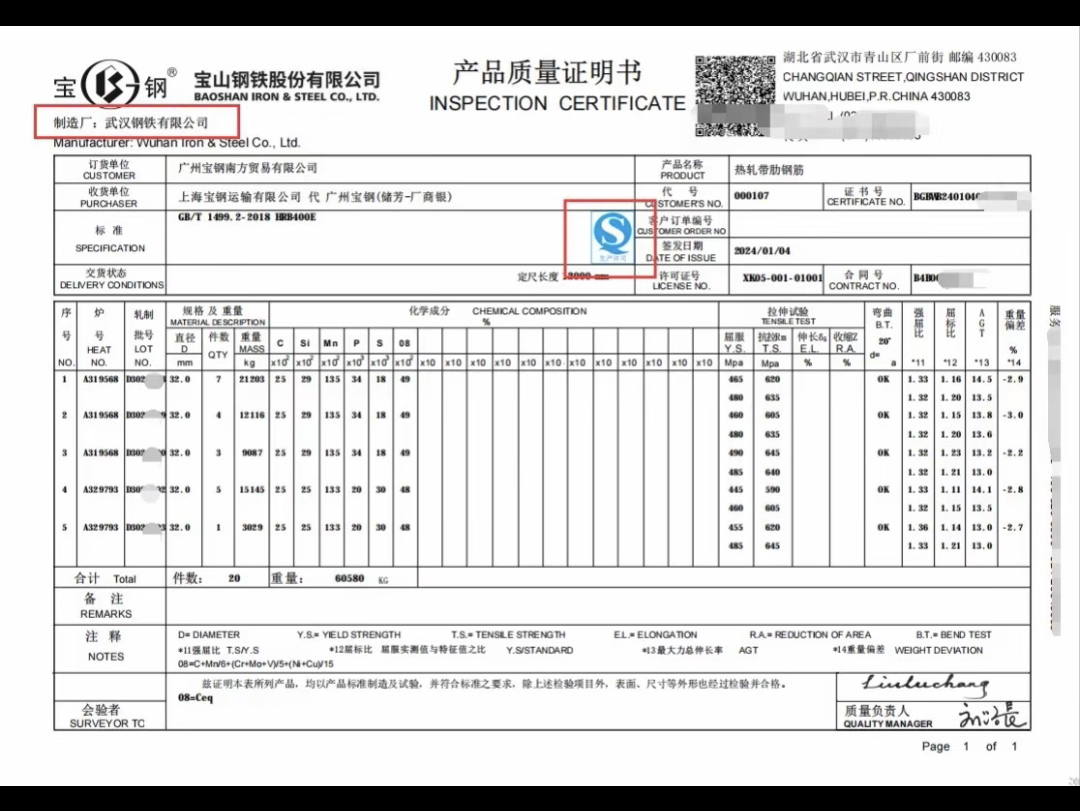Click the 'QUALITY MANAGER' label
1080x811 pixels.
[x=888, y=724]
